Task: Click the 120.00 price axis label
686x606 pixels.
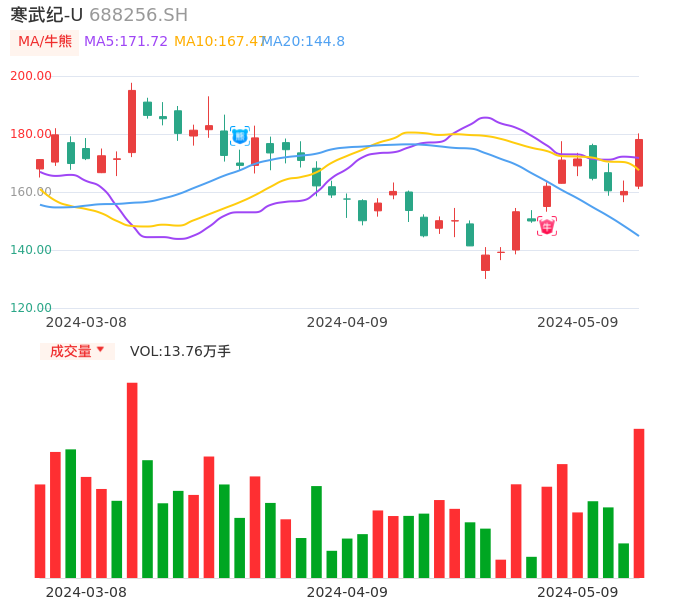Action: [x=31, y=308]
